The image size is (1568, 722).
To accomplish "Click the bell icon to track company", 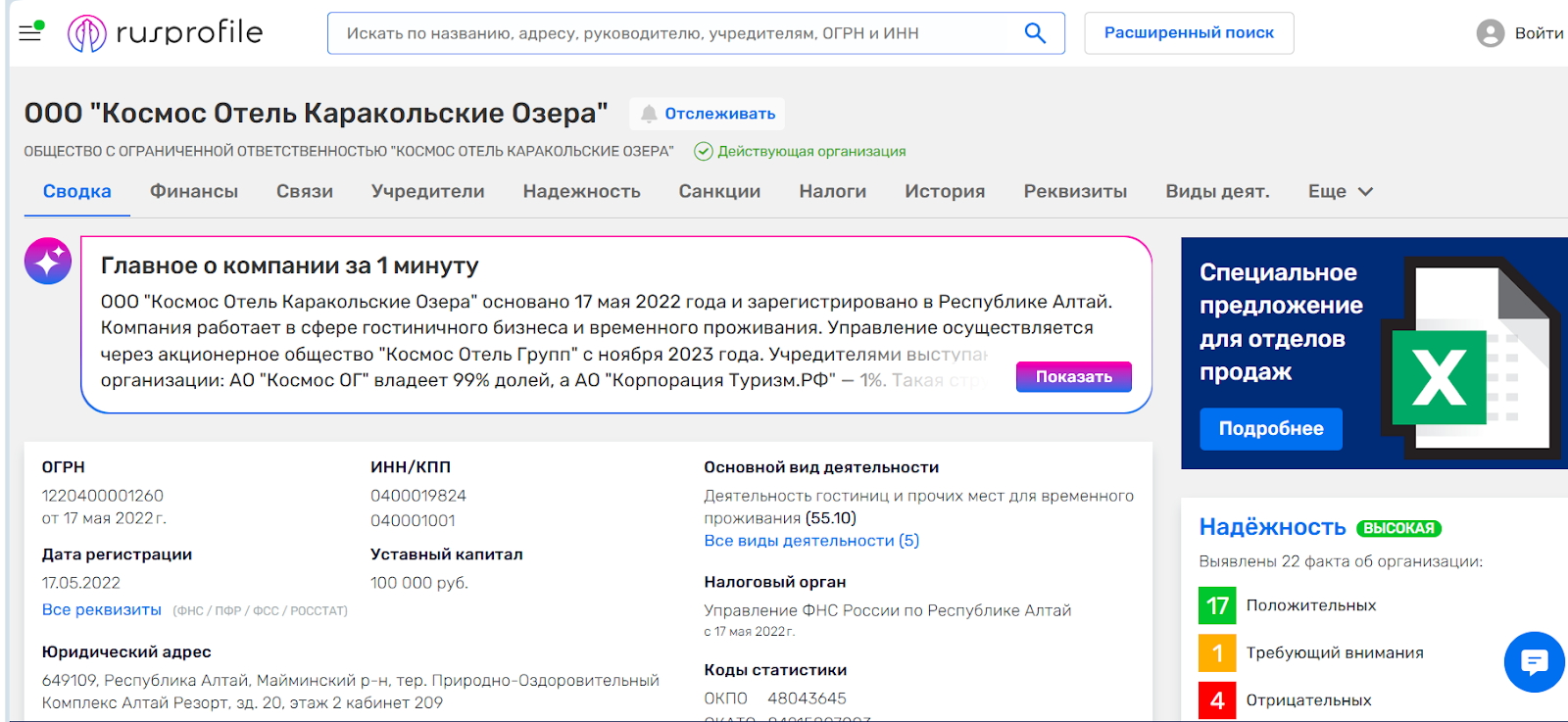I will point(649,114).
